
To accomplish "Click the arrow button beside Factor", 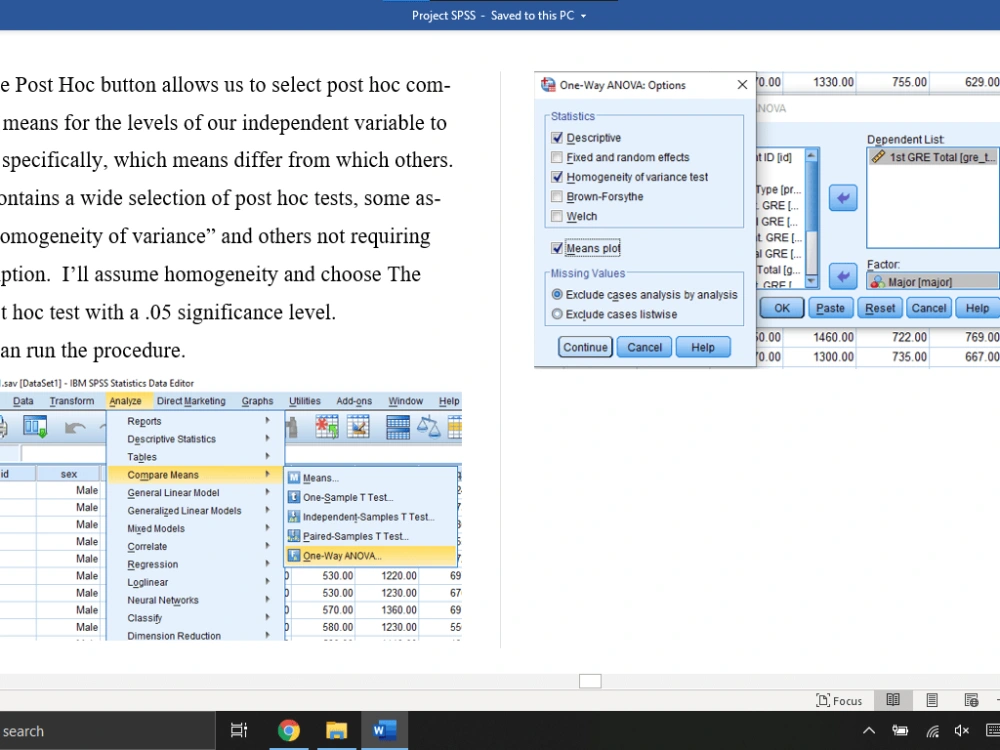I will click(x=843, y=276).
